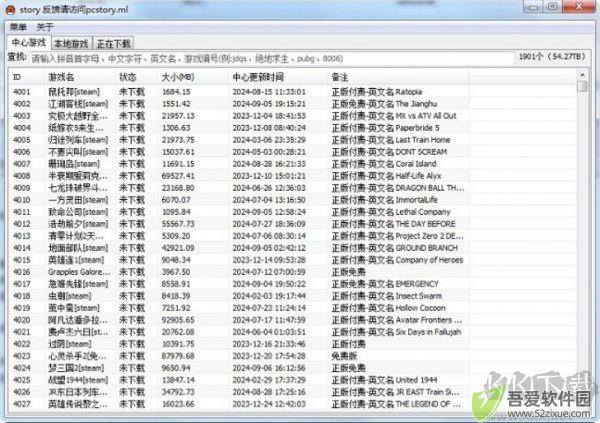600x423 pixels.
Task: Select game 虫潮[steam]
Action: tap(70, 296)
